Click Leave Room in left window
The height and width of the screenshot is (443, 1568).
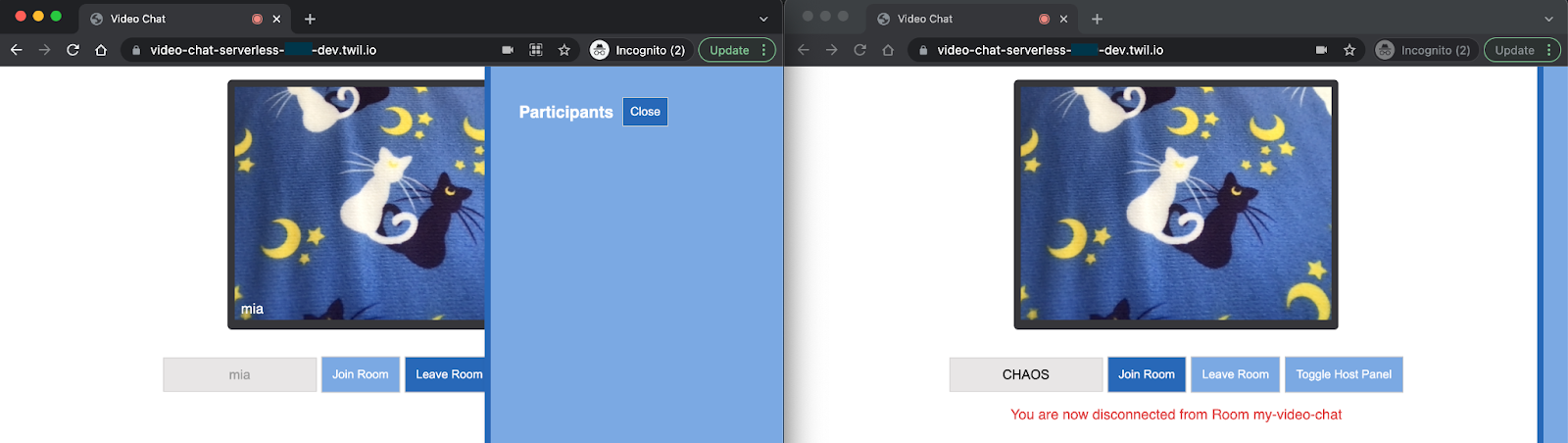(x=447, y=374)
